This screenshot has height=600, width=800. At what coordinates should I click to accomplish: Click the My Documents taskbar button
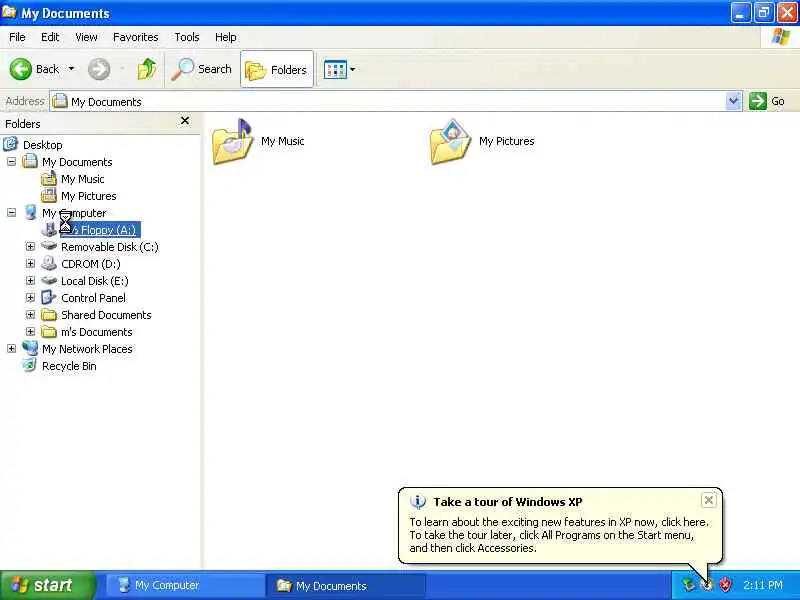click(345, 585)
